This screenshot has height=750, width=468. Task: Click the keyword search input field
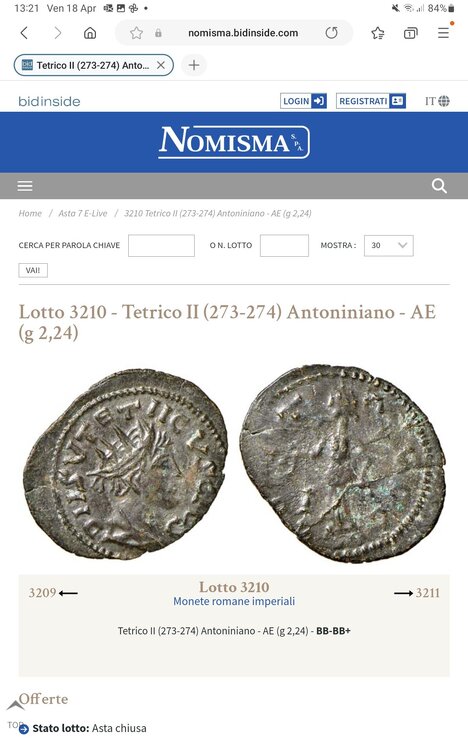point(161,245)
